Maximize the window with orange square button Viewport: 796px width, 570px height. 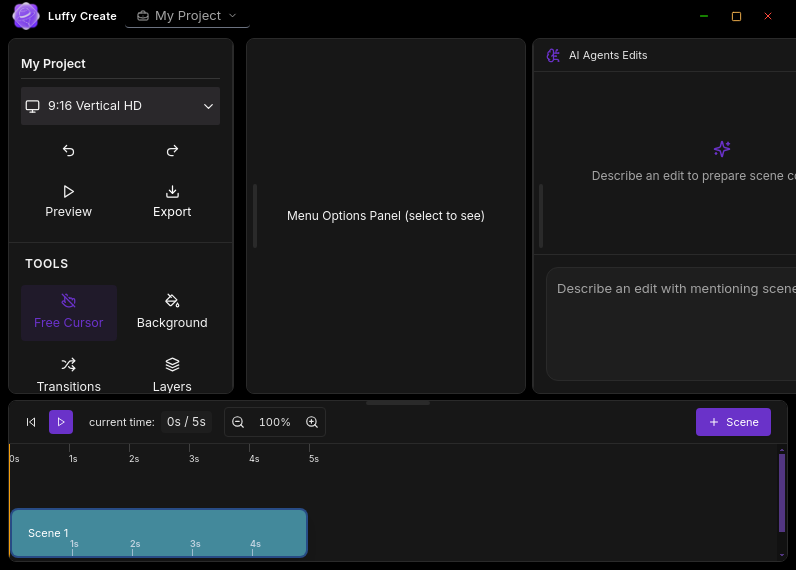coord(736,16)
